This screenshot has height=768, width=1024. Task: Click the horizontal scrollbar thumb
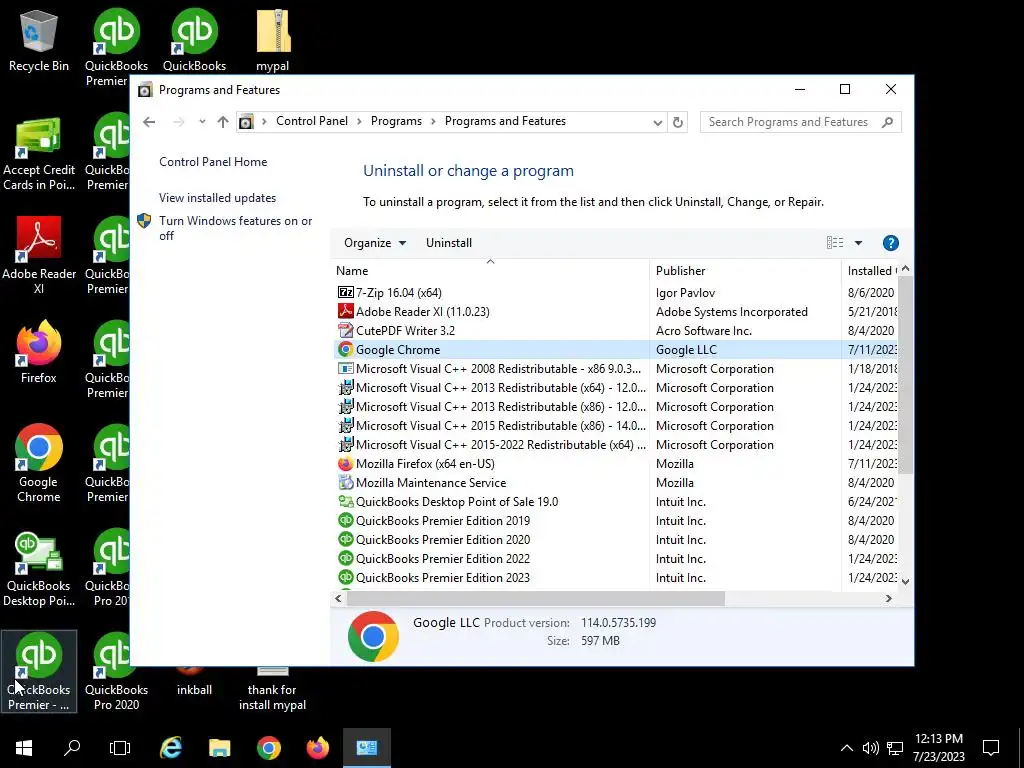534,598
